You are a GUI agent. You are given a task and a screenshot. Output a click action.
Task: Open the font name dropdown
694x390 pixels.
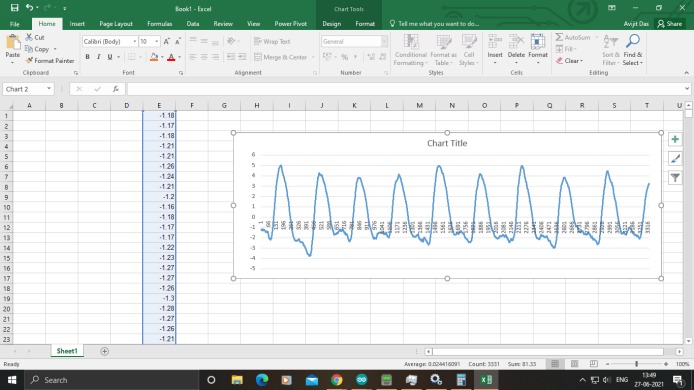click(135, 41)
